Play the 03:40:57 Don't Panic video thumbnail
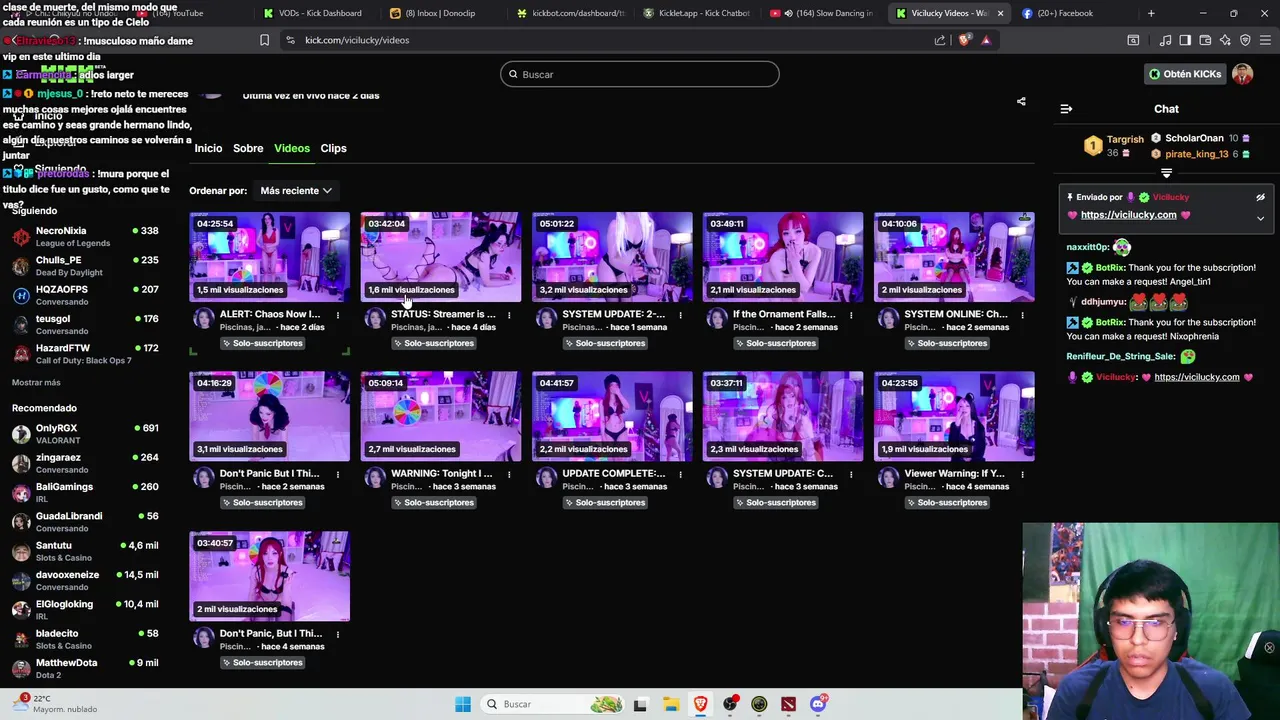This screenshot has height=720, width=1280. [x=270, y=576]
